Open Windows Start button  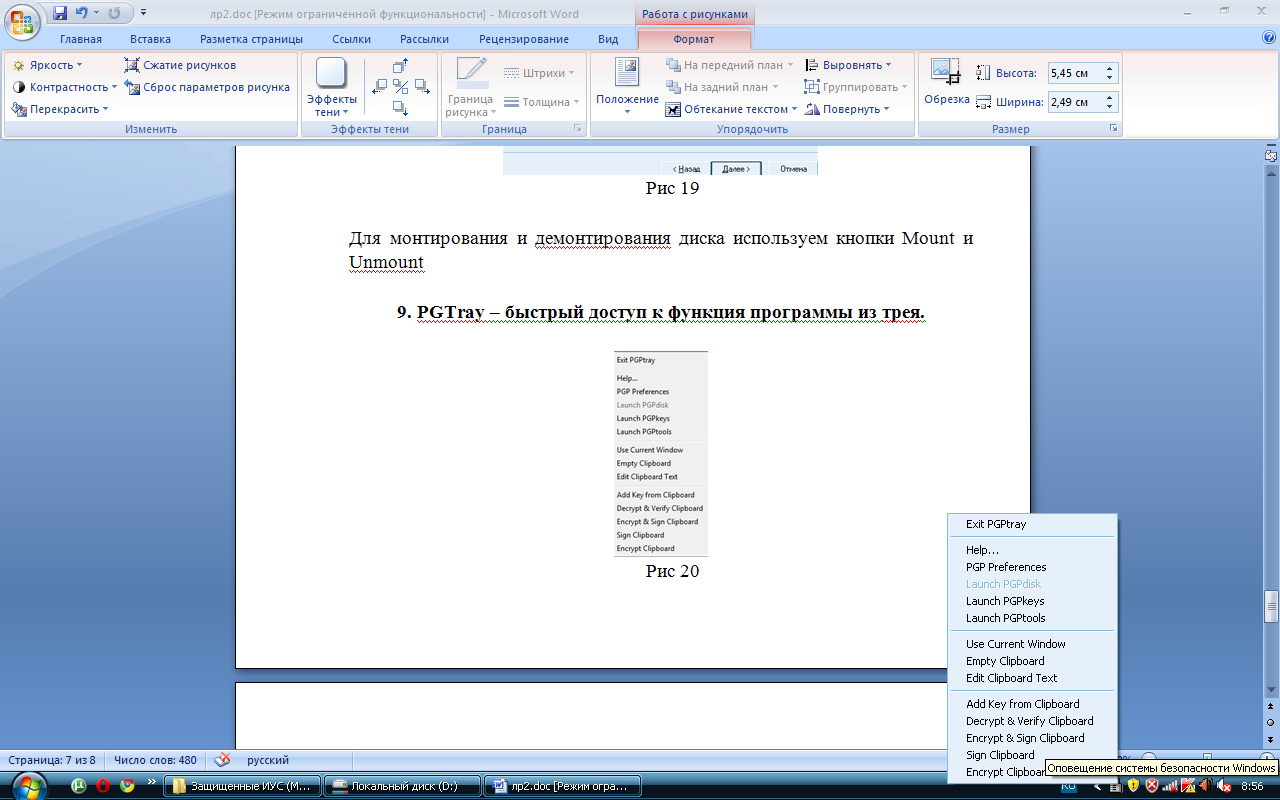point(28,785)
